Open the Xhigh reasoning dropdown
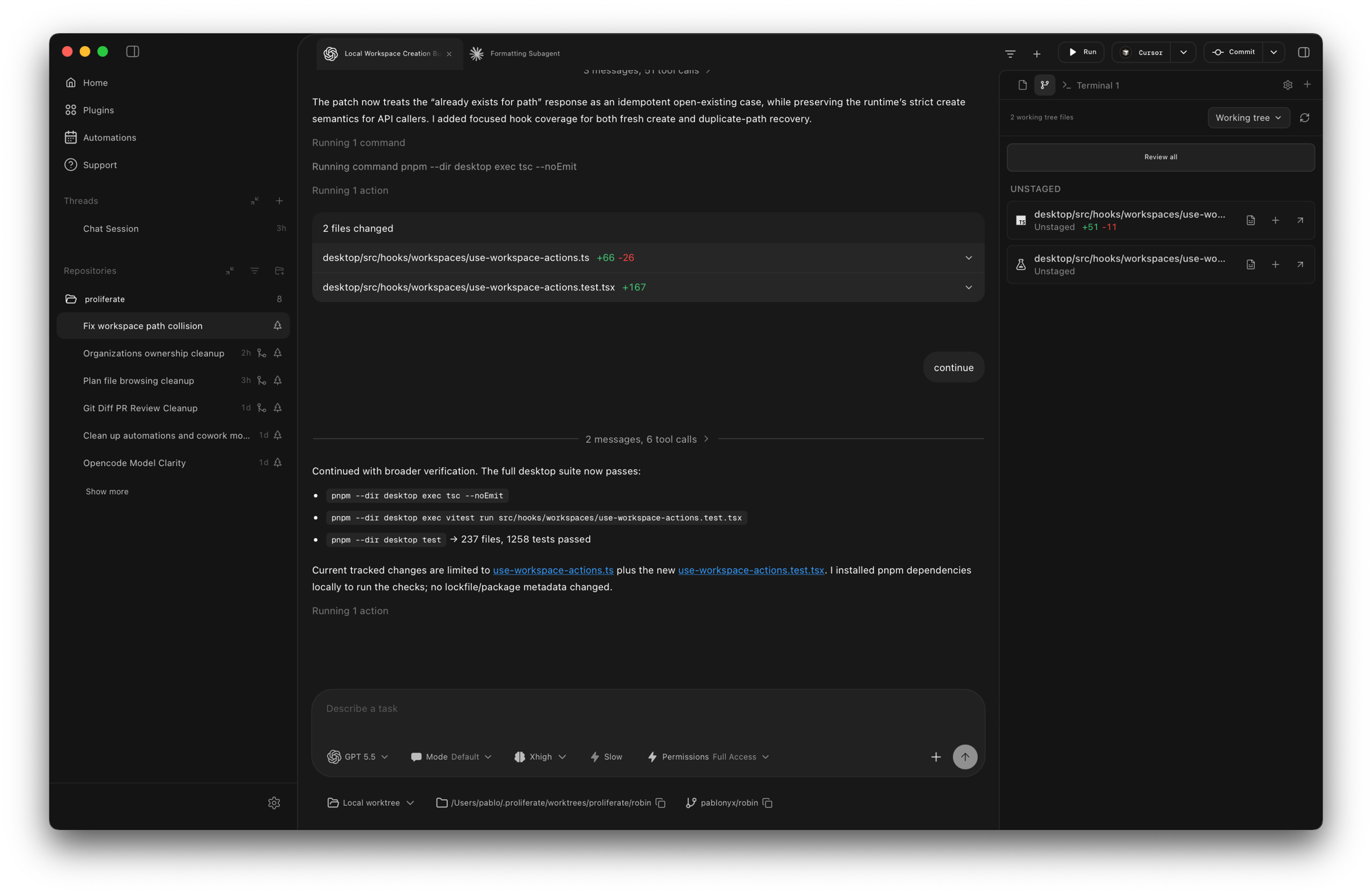The width and height of the screenshot is (1372, 895). click(541, 757)
